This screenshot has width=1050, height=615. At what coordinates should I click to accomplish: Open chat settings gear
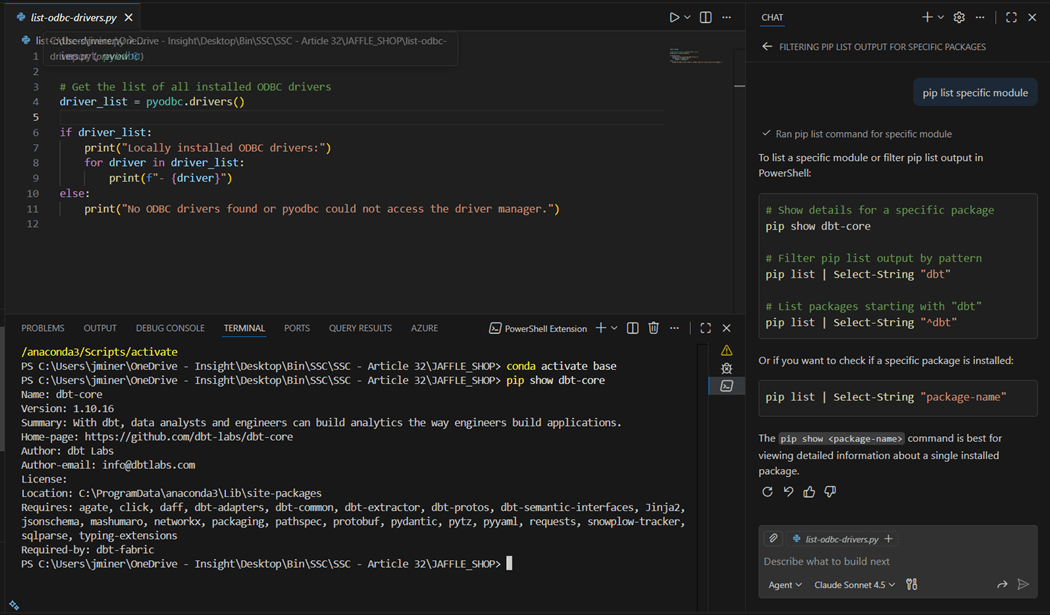pyautogui.click(x=959, y=17)
